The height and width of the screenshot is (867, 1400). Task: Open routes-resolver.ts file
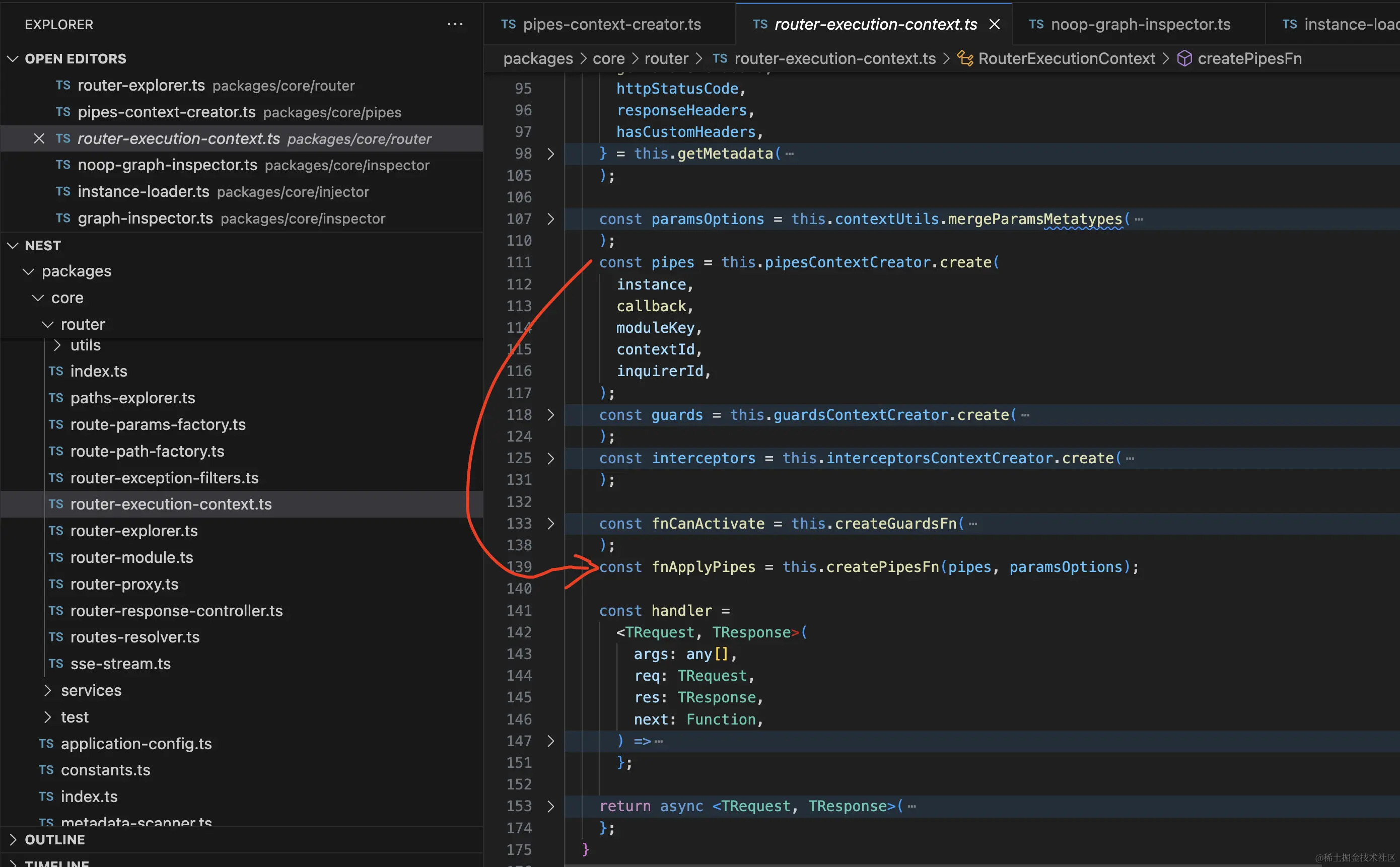click(241, 637)
